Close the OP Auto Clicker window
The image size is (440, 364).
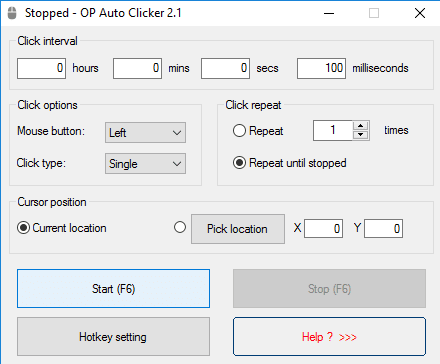pyautogui.click(x=420, y=13)
